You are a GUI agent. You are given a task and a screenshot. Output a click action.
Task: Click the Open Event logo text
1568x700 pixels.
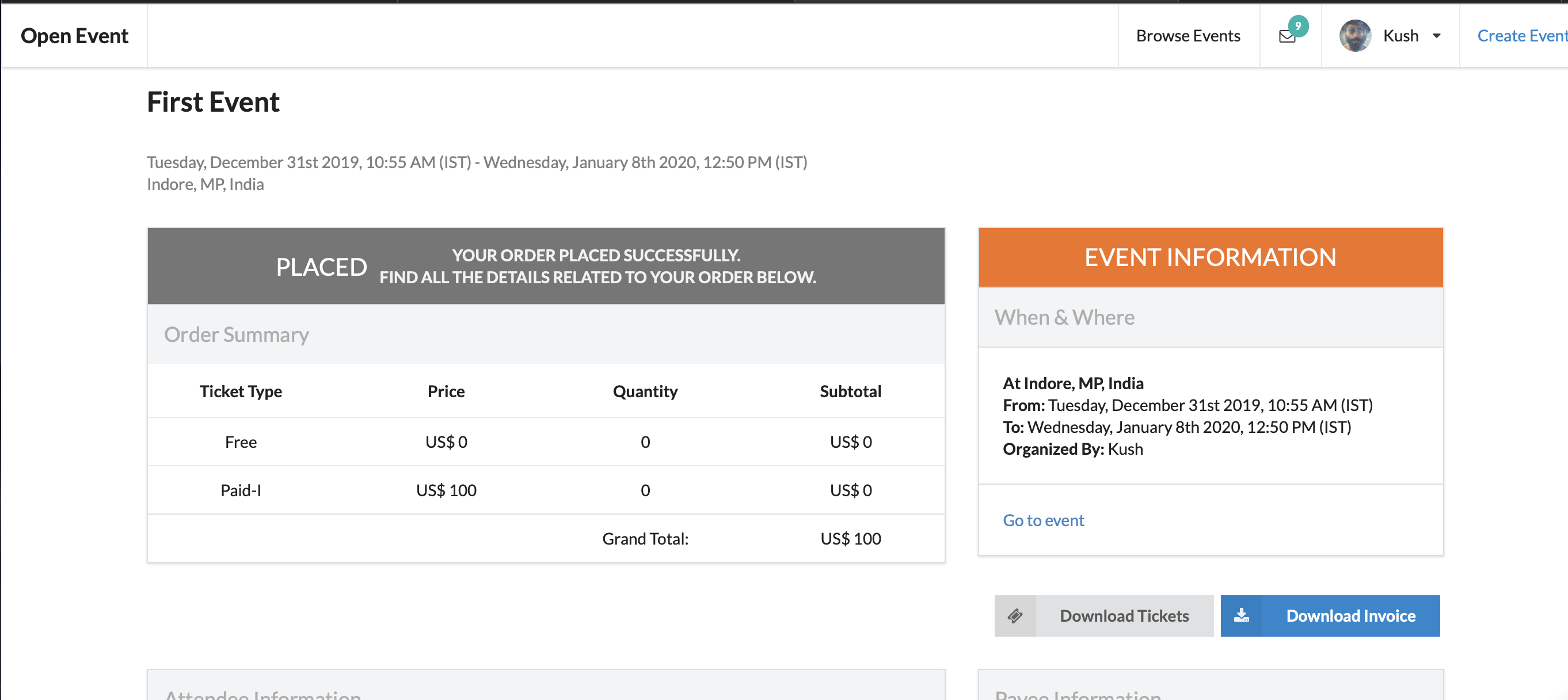(74, 36)
